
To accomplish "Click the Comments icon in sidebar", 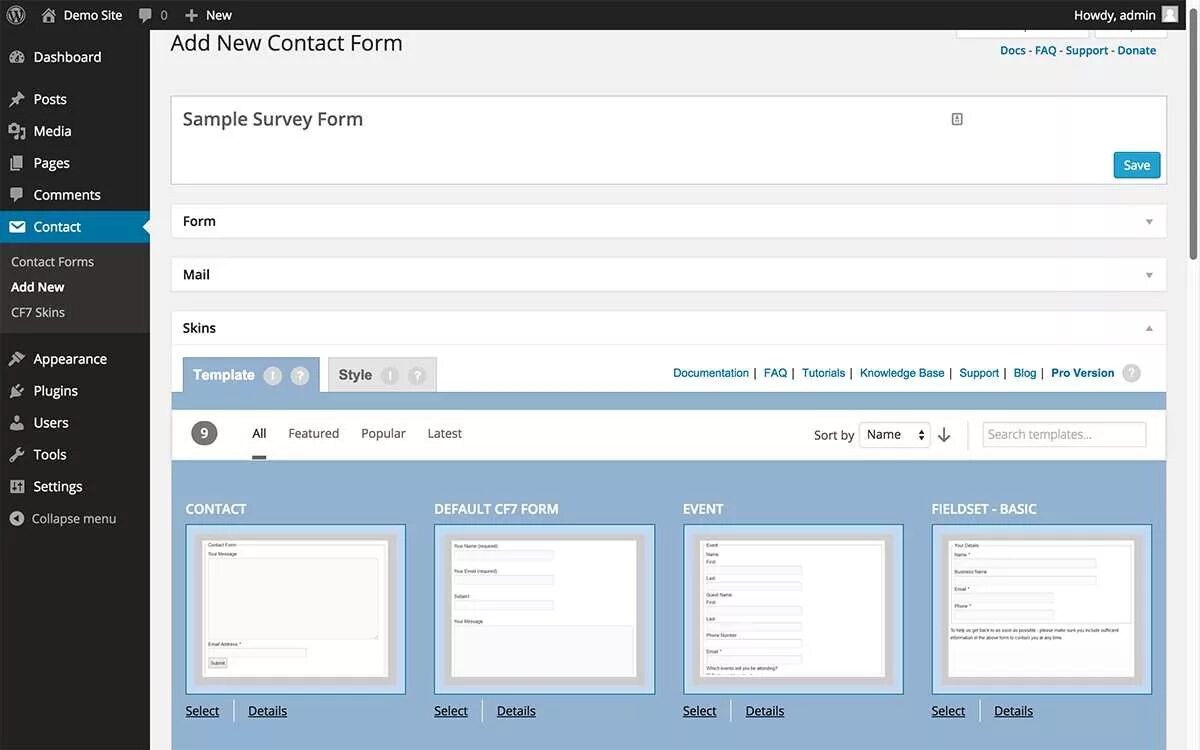I will tap(17, 195).
